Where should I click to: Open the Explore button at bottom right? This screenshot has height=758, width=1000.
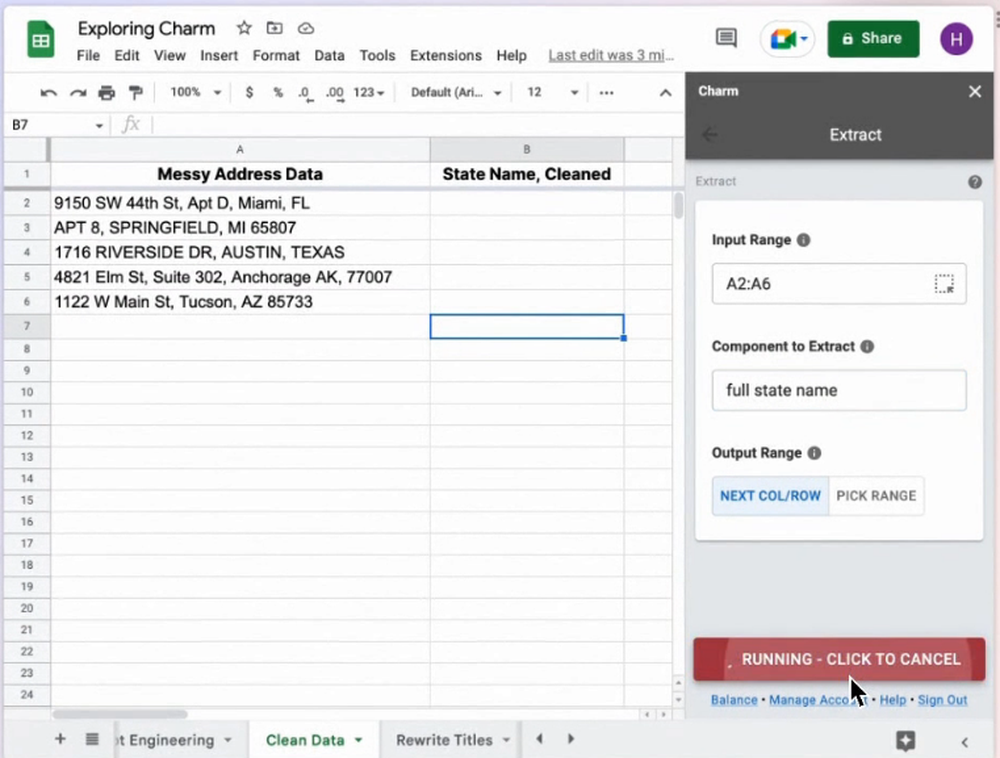[905, 741]
